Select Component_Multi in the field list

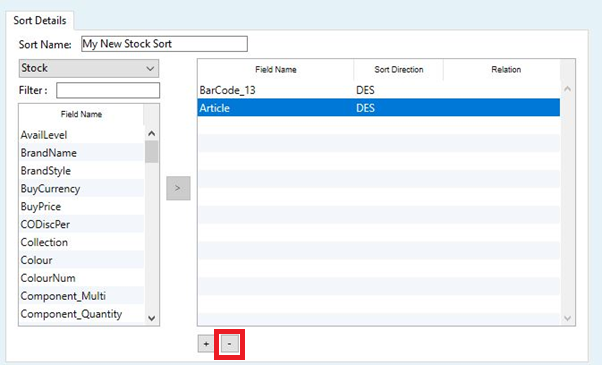coord(81,296)
